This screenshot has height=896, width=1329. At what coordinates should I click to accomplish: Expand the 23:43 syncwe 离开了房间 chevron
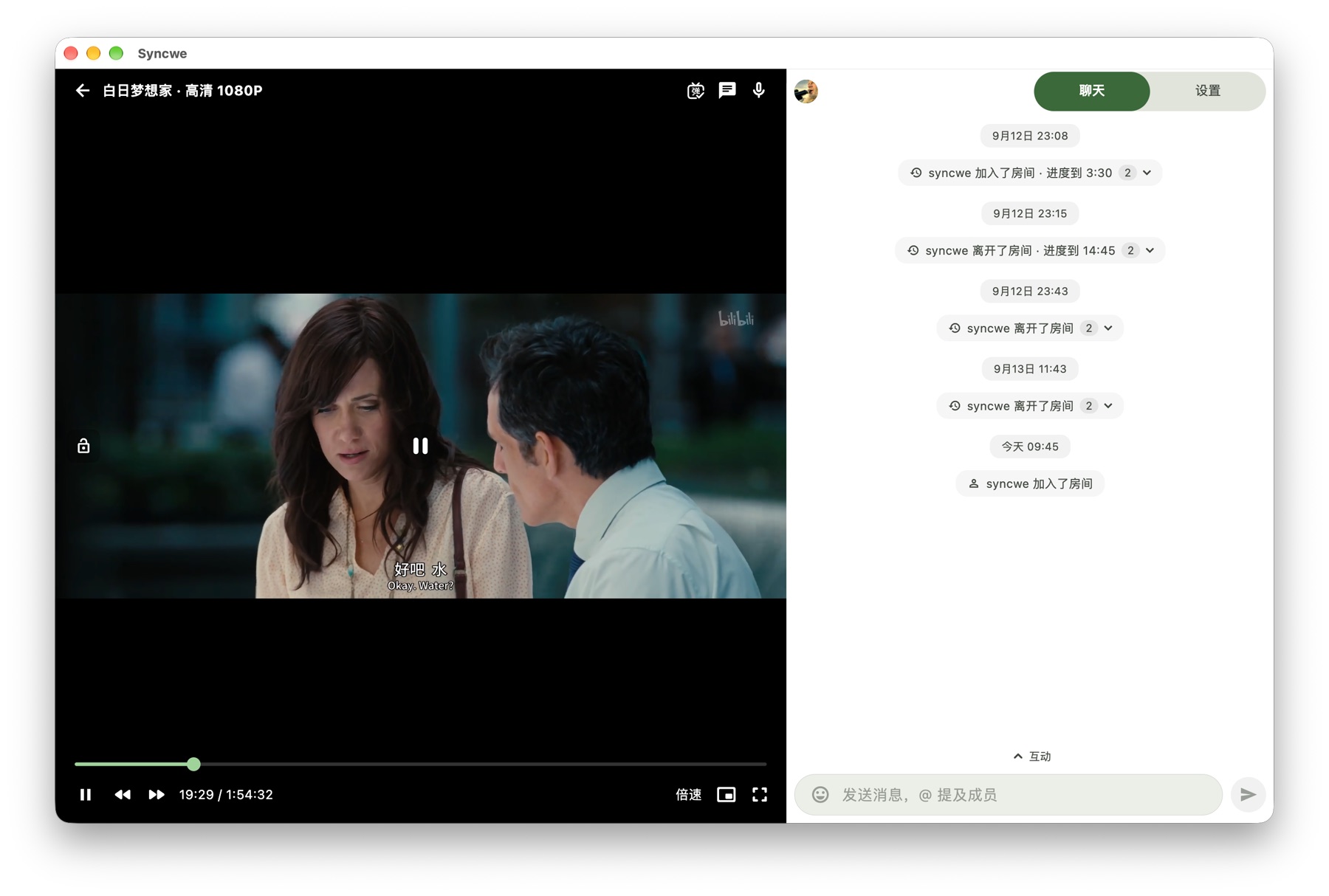(x=1108, y=328)
